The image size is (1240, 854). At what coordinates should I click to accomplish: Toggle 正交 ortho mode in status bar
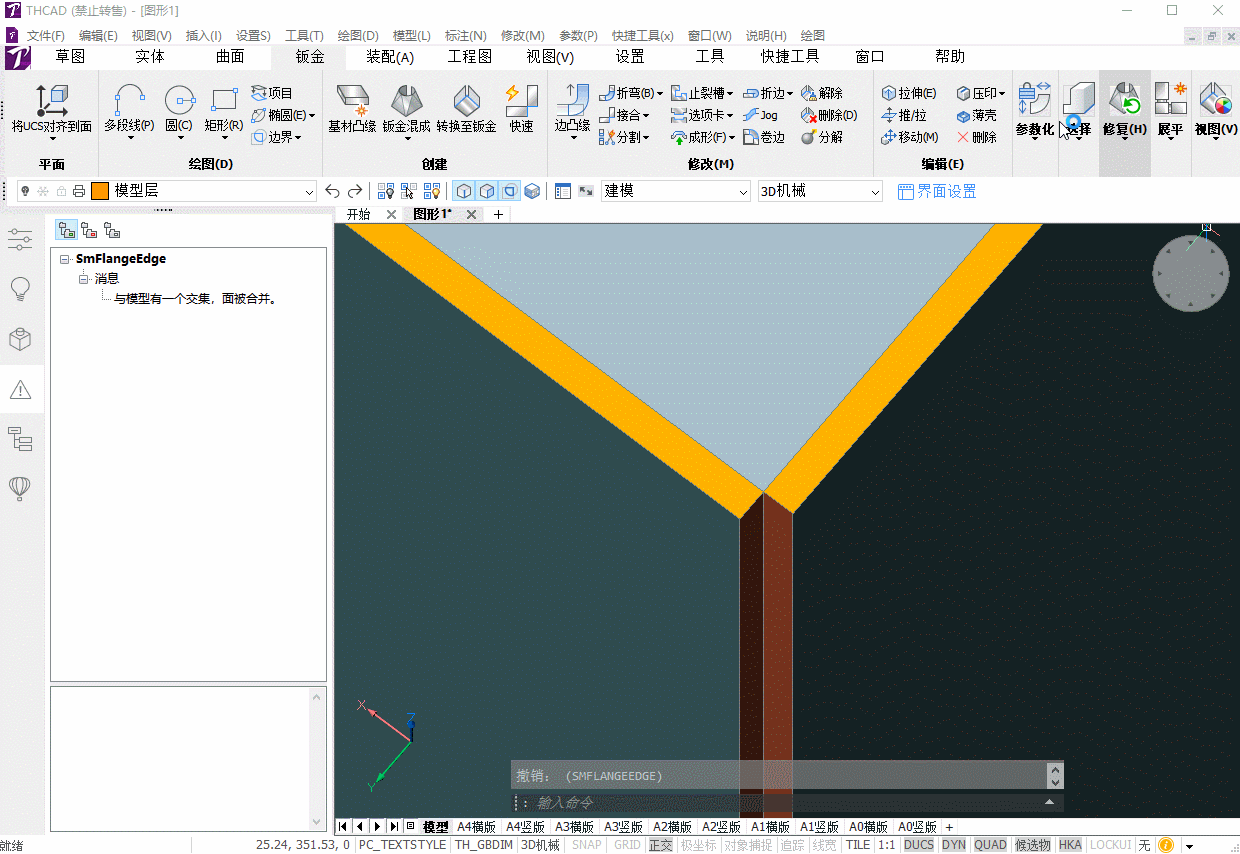pos(660,845)
